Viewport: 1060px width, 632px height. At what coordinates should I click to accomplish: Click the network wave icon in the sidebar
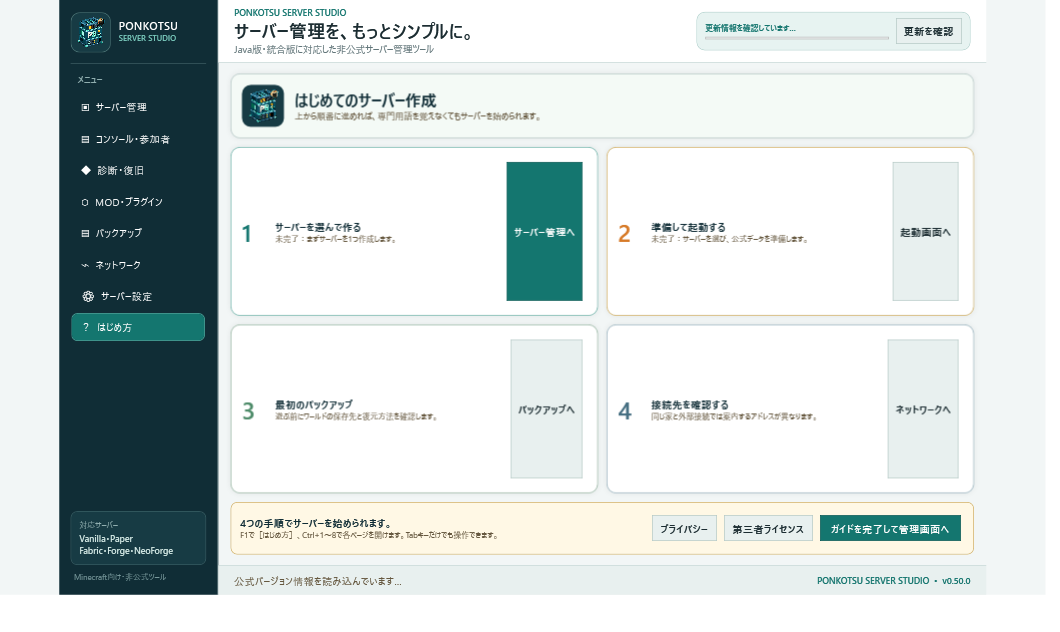[85, 265]
